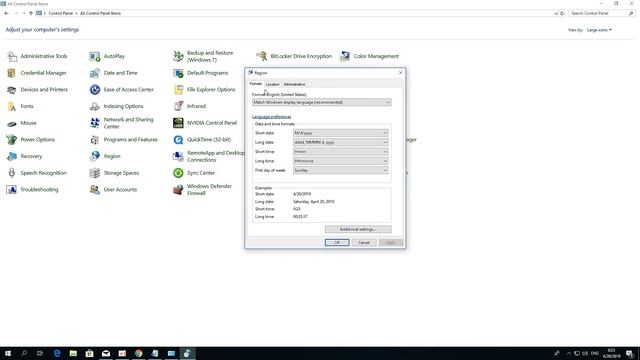Expand the Short time format dropdown
Image resolution: width=640 pixels, height=360 pixels.
click(x=340, y=151)
